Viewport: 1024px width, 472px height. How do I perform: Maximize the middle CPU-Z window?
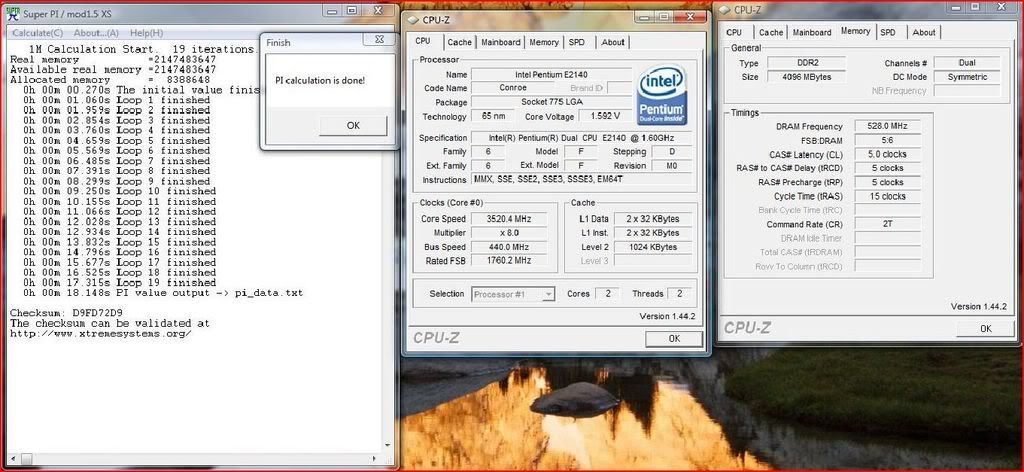664,16
